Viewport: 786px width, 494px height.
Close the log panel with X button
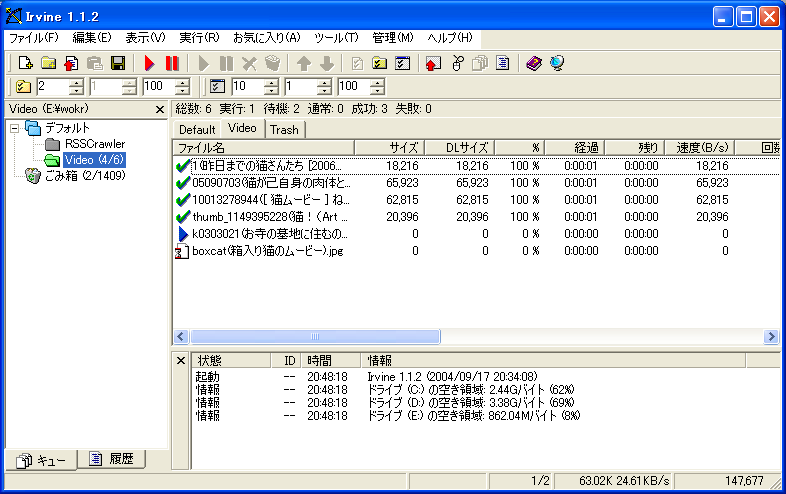181,361
